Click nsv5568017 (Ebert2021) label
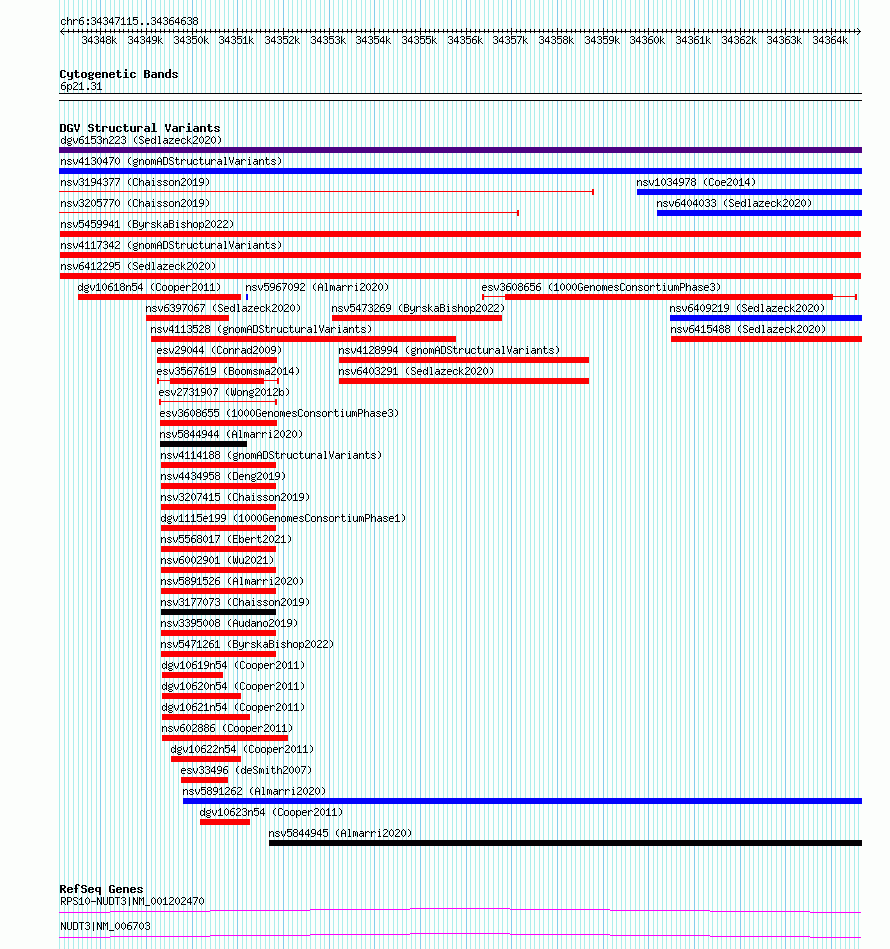 [226, 539]
